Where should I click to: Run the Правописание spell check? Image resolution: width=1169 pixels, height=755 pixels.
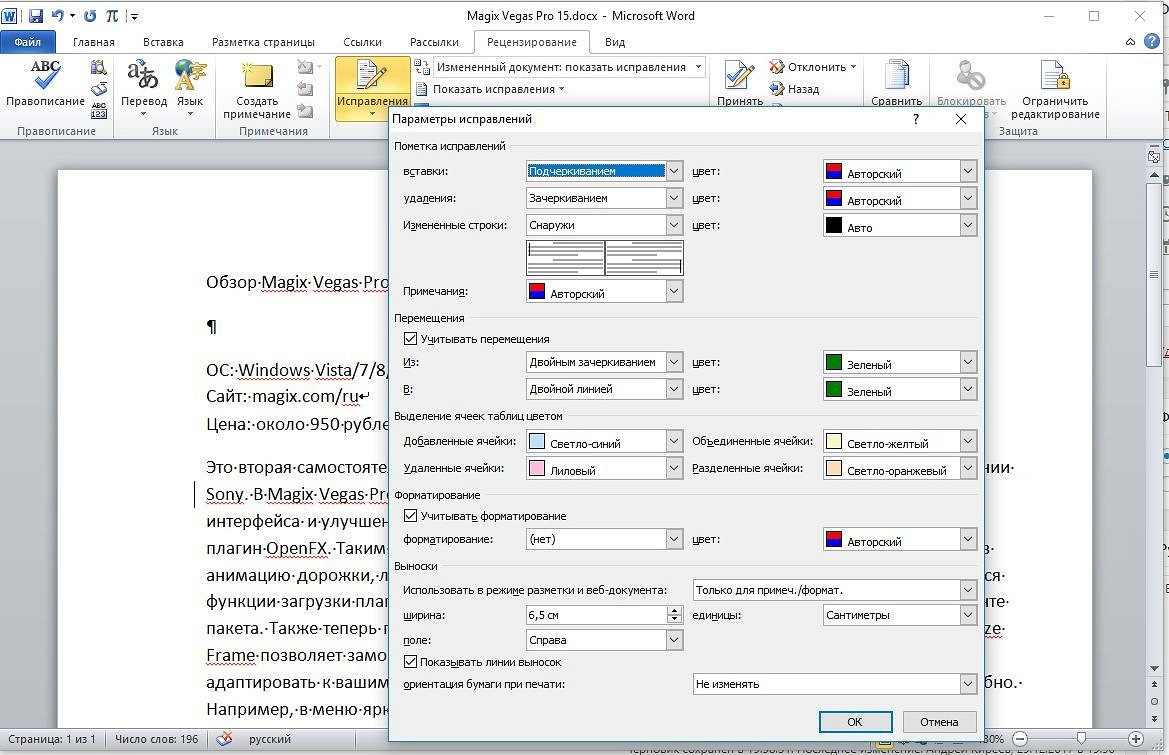[x=45, y=83]
